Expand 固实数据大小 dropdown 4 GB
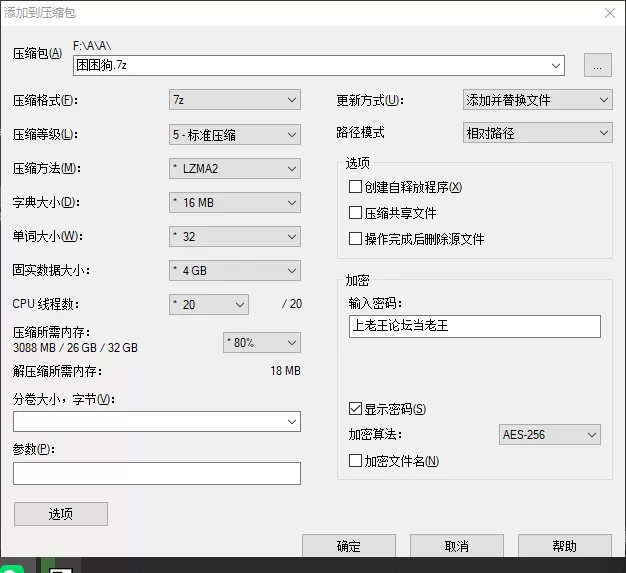 click(235, 271)
